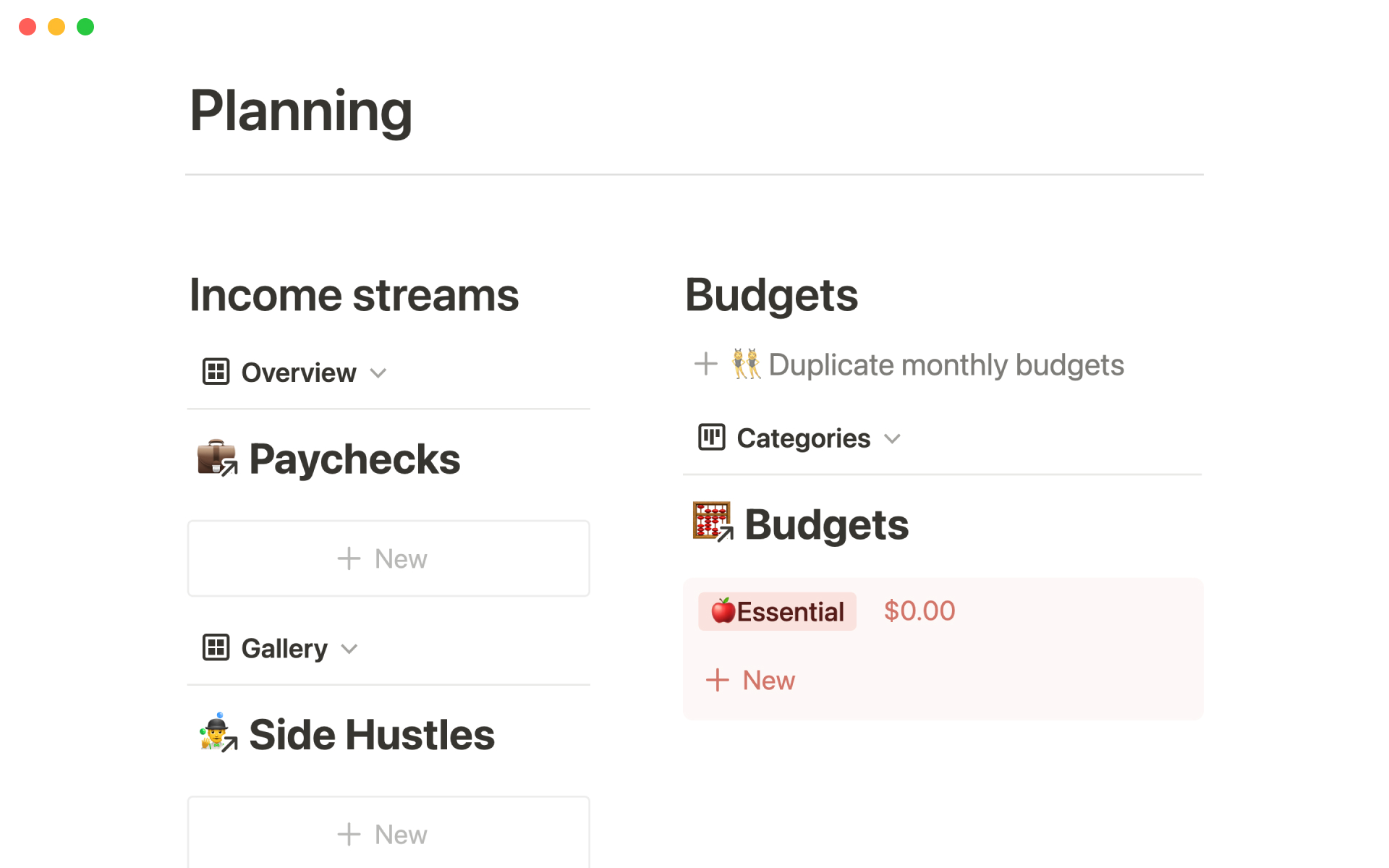The height and width of the screenshot is (868, 1389).
Task: Click the Side Hustles juggler icon
Action: coord(217,733)
